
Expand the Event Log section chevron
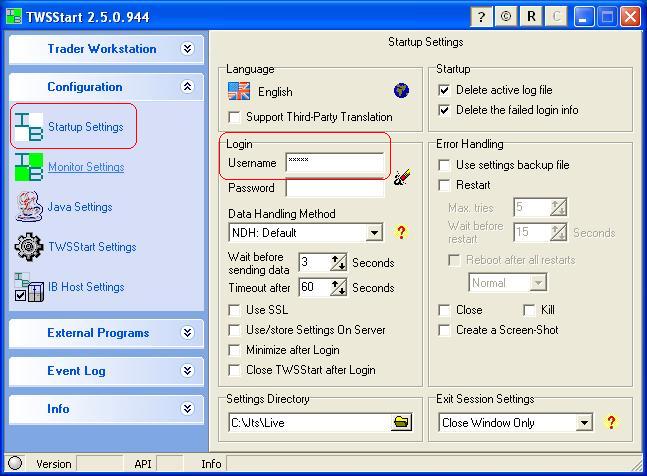pyautogui.click(x=187, y=371)
